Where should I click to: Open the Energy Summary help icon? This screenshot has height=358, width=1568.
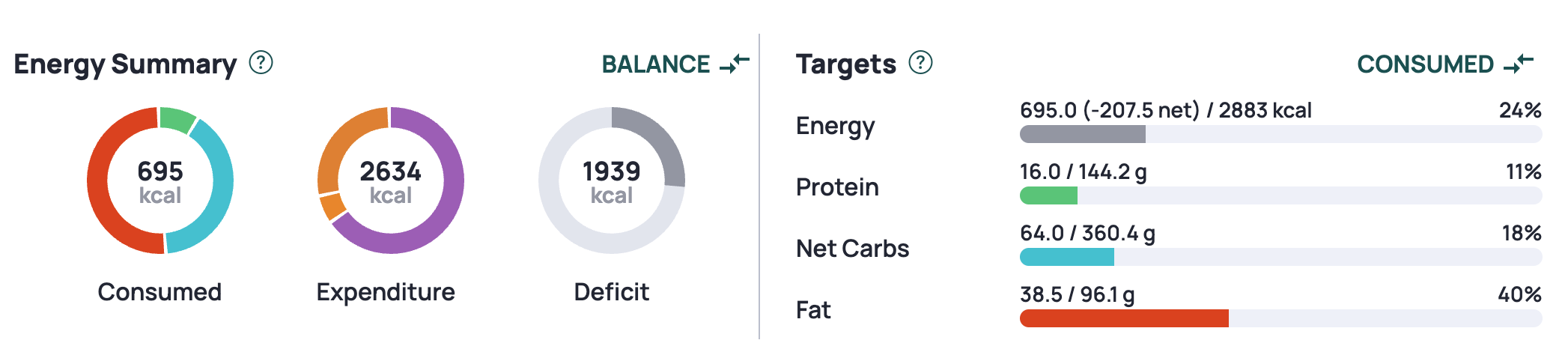[261, 62]
